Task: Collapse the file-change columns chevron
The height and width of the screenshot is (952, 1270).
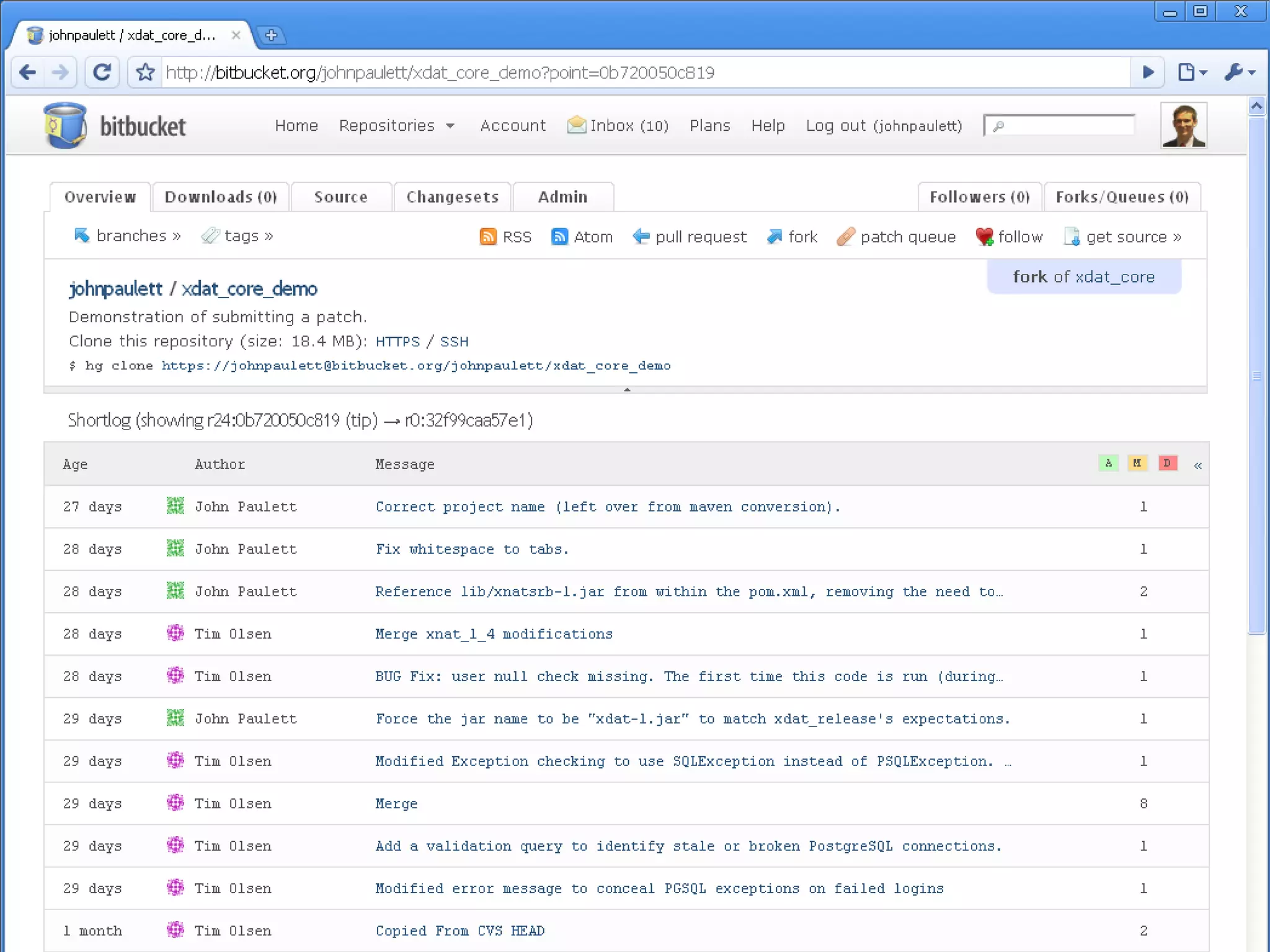Action: coord(1197,465)
